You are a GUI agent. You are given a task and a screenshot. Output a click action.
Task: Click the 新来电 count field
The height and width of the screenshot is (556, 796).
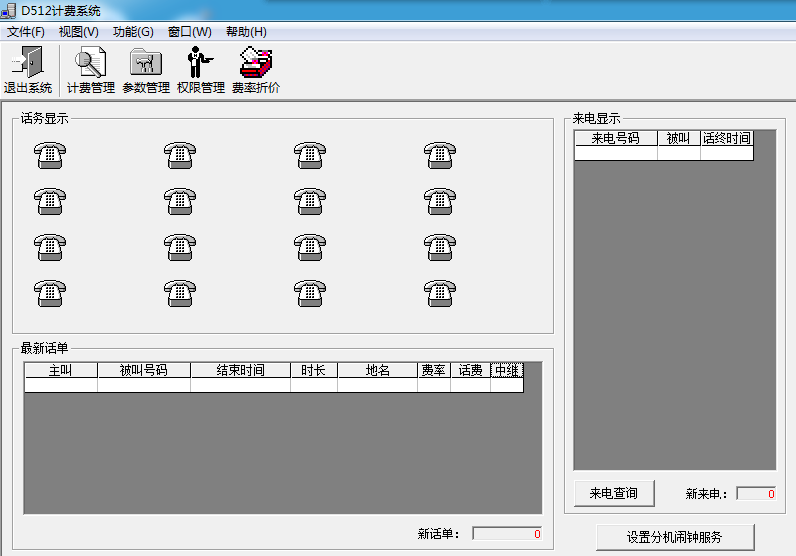click(x=756, y=493)
